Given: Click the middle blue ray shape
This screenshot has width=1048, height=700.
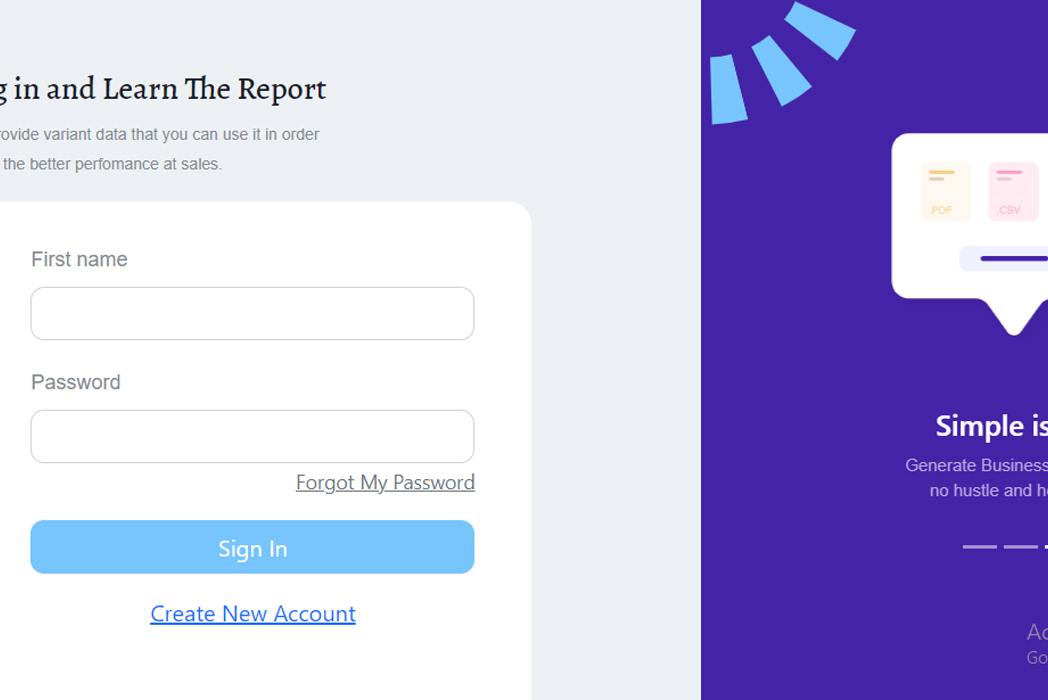Looking at the screenshot, I should (x=781, y=71).
